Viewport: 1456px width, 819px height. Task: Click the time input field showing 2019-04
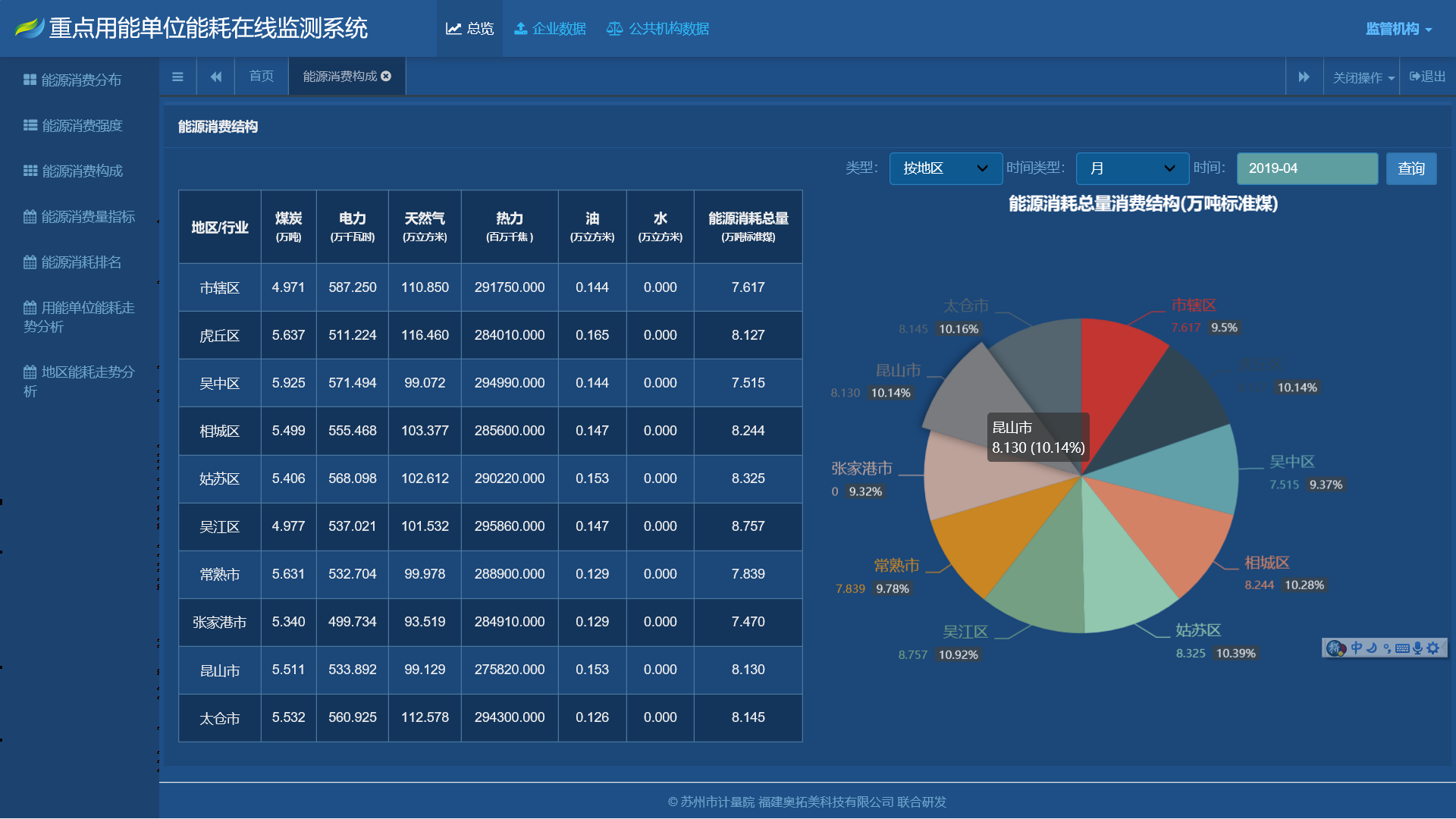click(1307, 168)
